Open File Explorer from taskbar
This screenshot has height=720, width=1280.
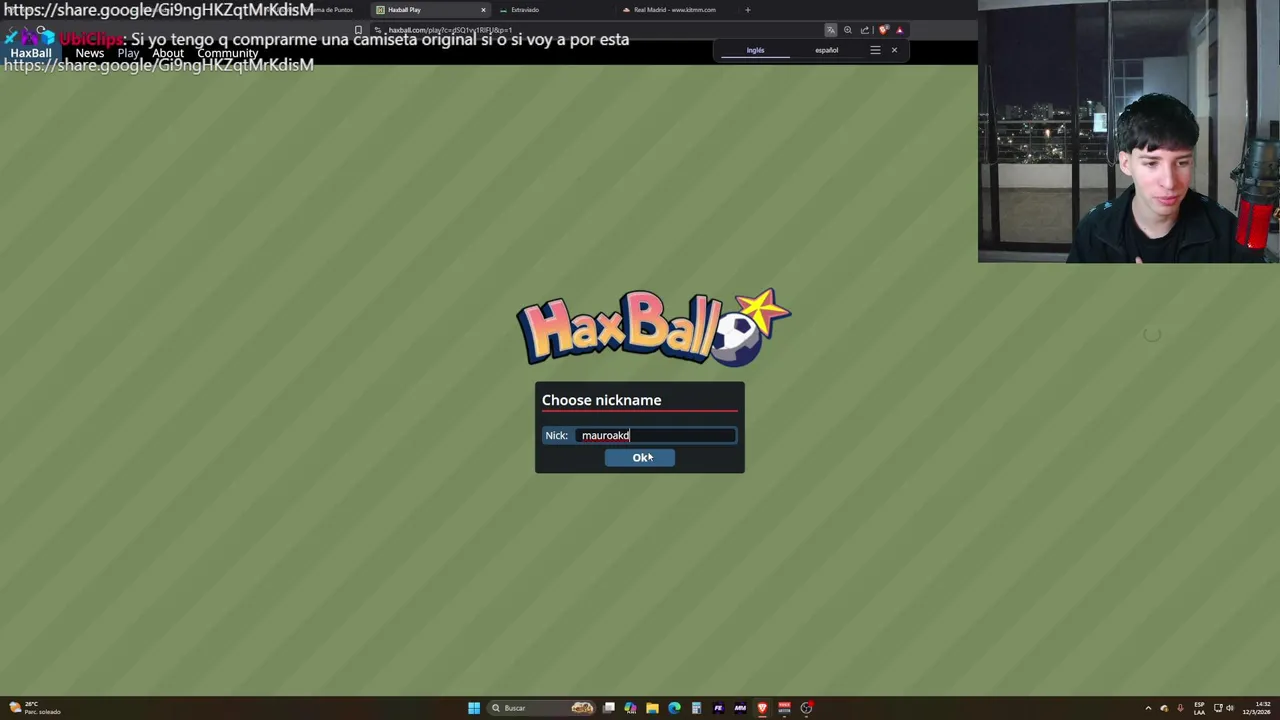tap(652, 708)
